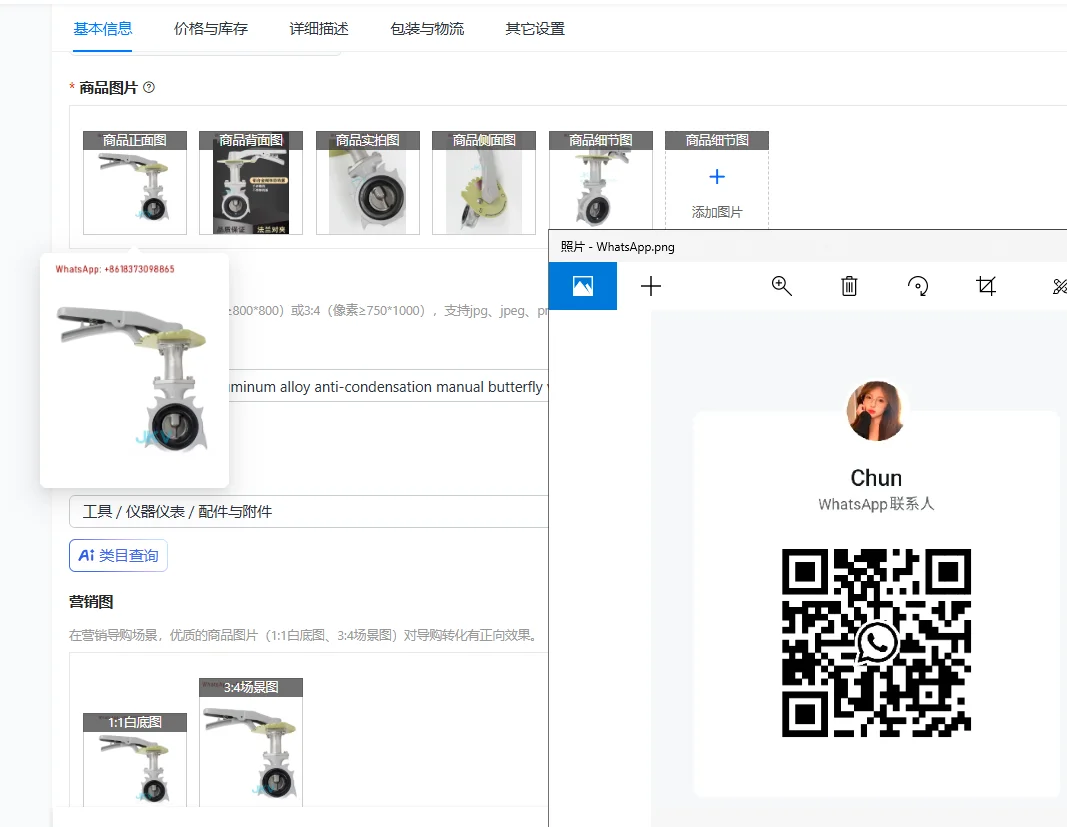Click the Photos image view icon
This screenshot has width=1067, height=827.
(582, 286)
